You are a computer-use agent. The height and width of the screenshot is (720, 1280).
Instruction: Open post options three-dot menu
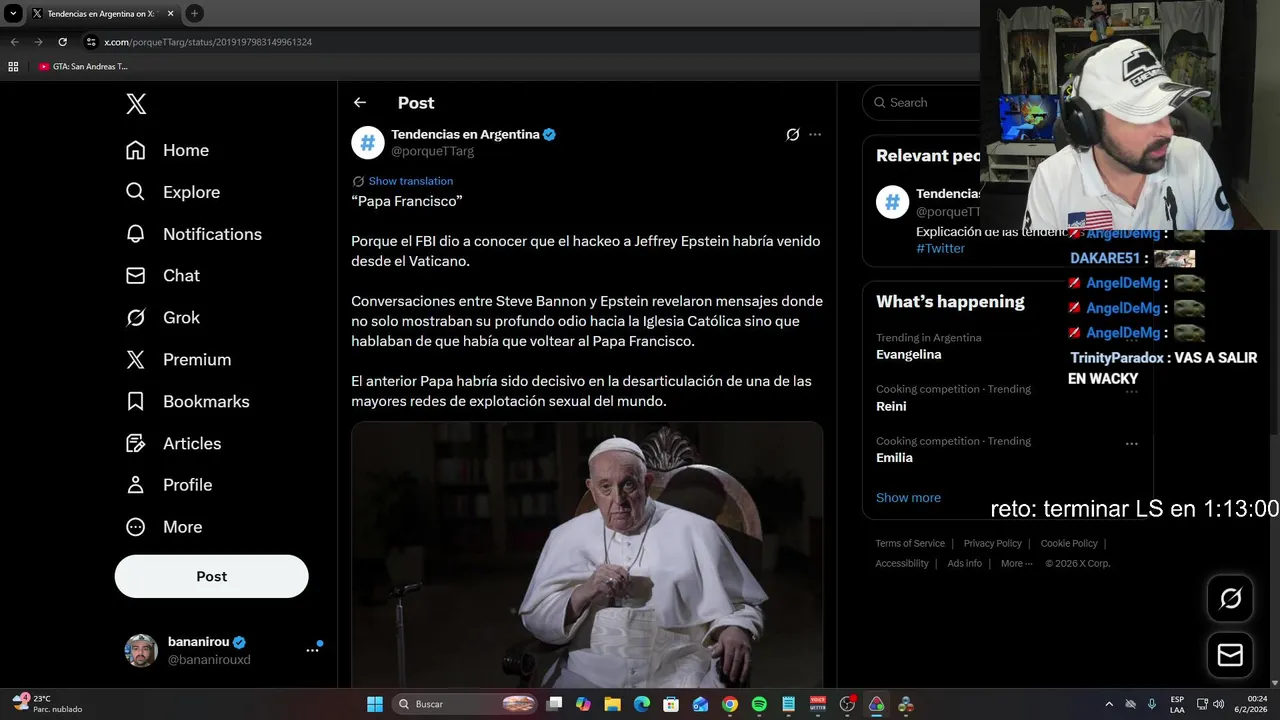pos(815,134)
